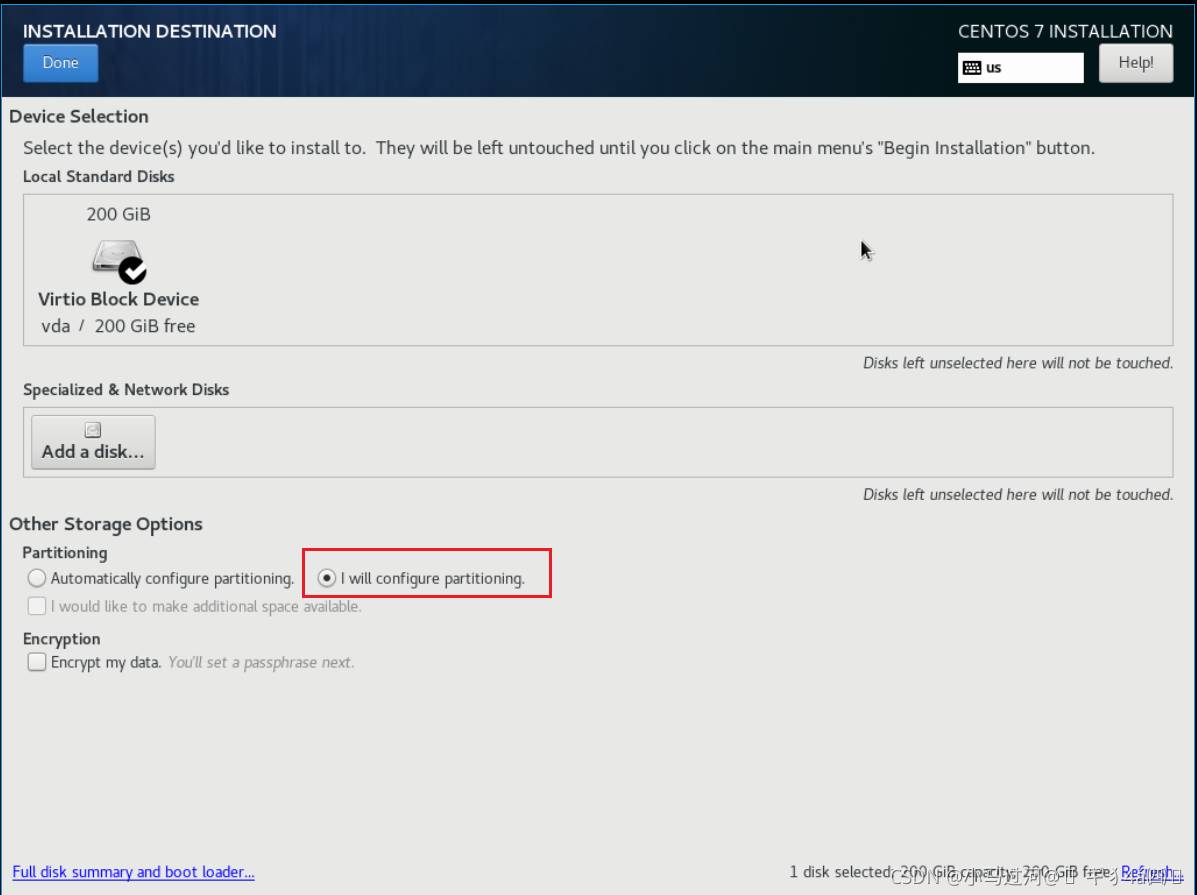This screenshot has width=1197, height=895.
Task: Click the "1 disk selected" status text
Action: (839, 872)
